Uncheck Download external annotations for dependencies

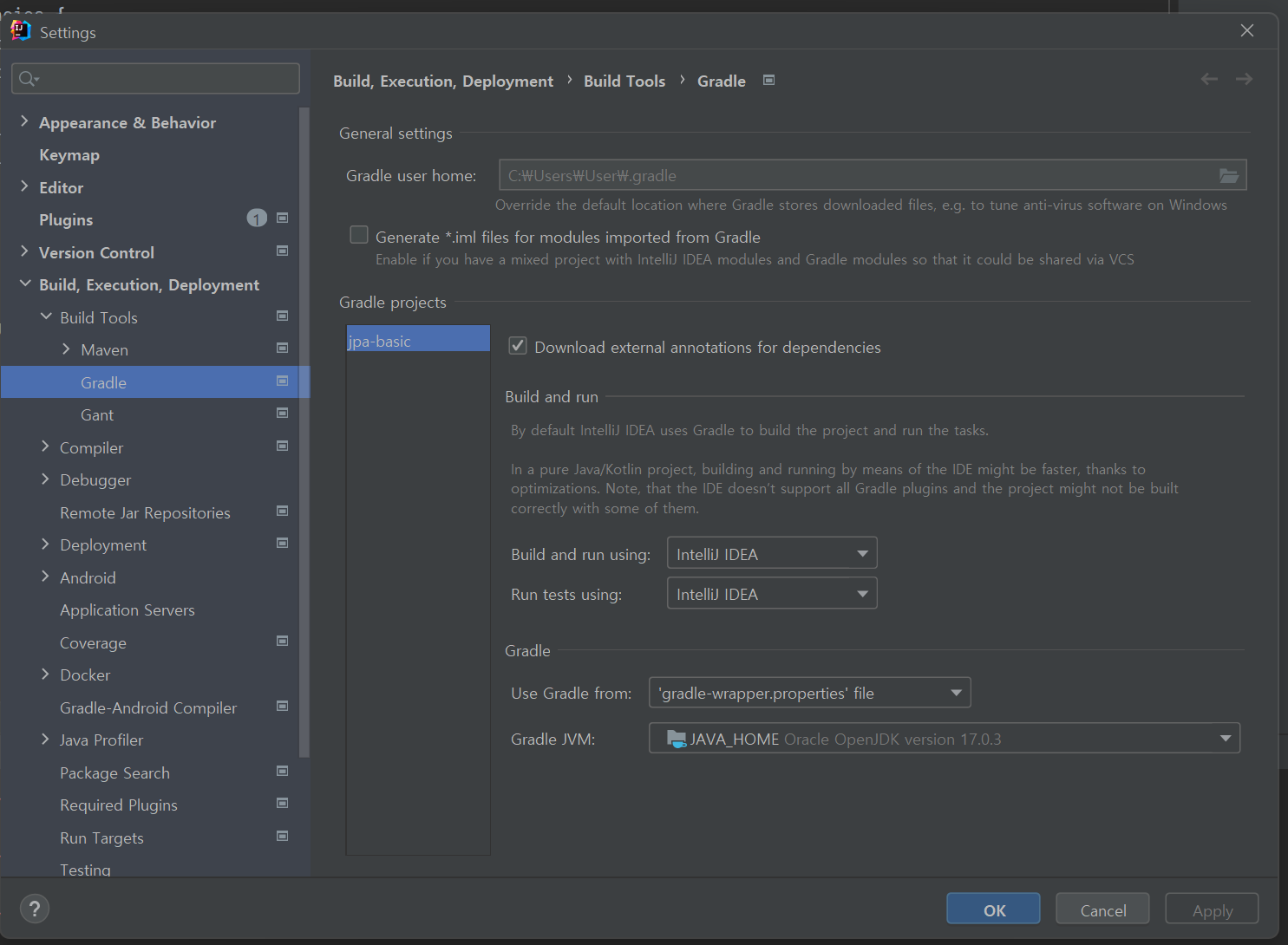point(518,346)
